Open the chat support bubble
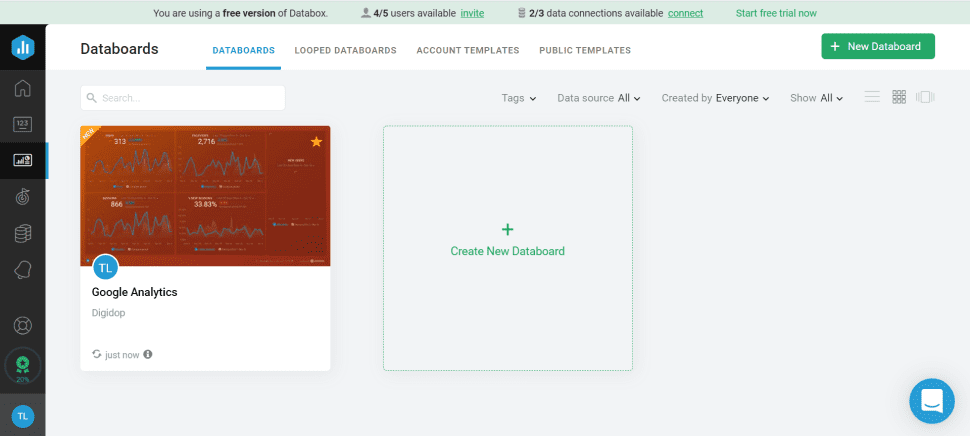Screen dimensions: 970x436 pyautogui.click(x=932, y=401)
